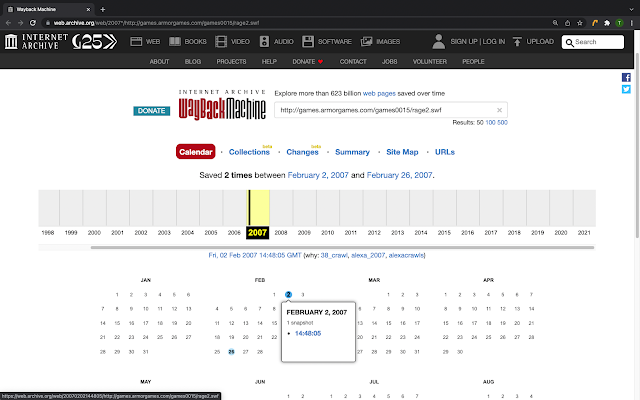The image size is (640, 400).
Task: Set results to 100
Action: (490, 122)
